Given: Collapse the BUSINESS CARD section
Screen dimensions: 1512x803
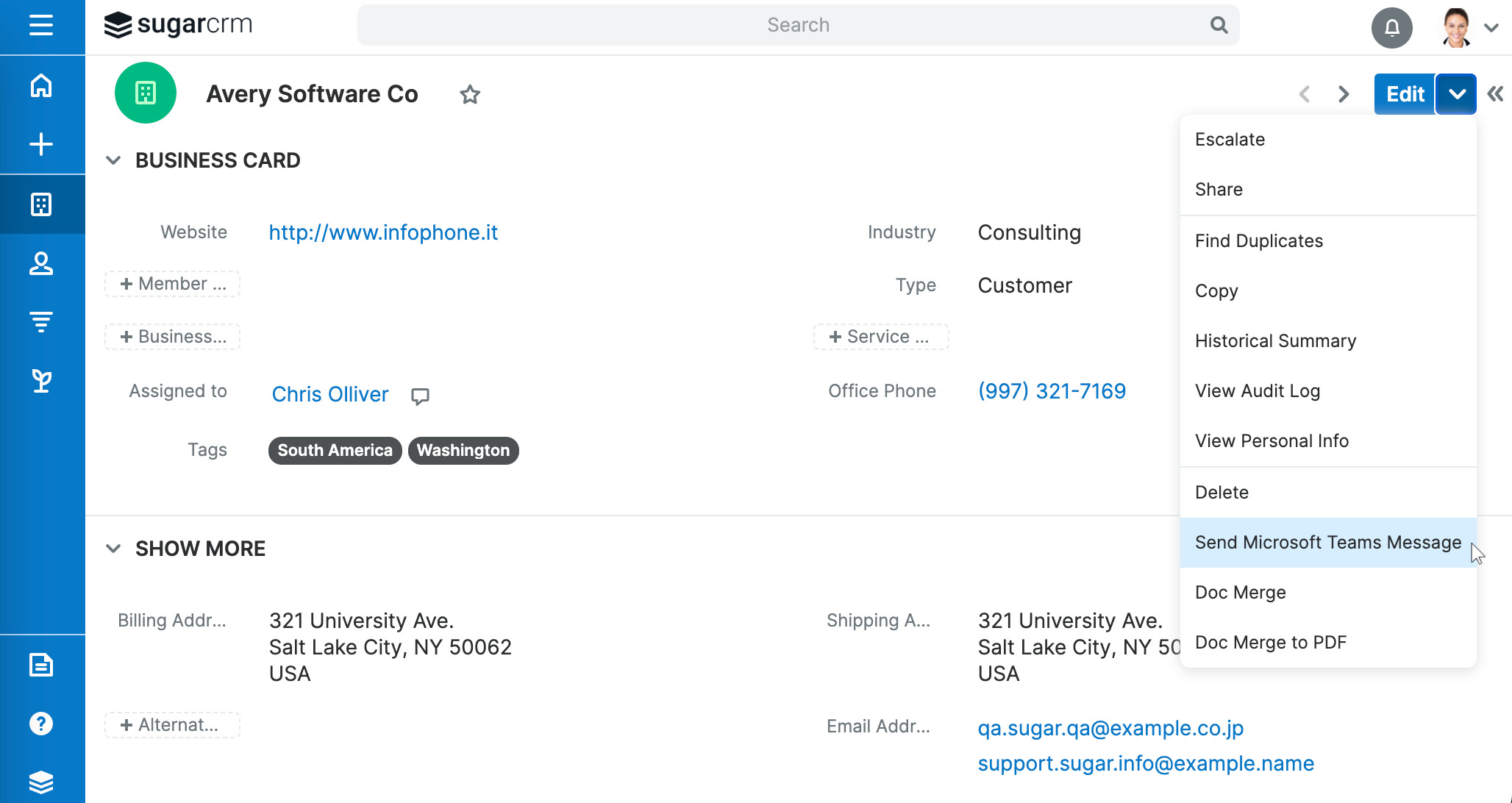Looking at the screenshot, I should [113, 160].
